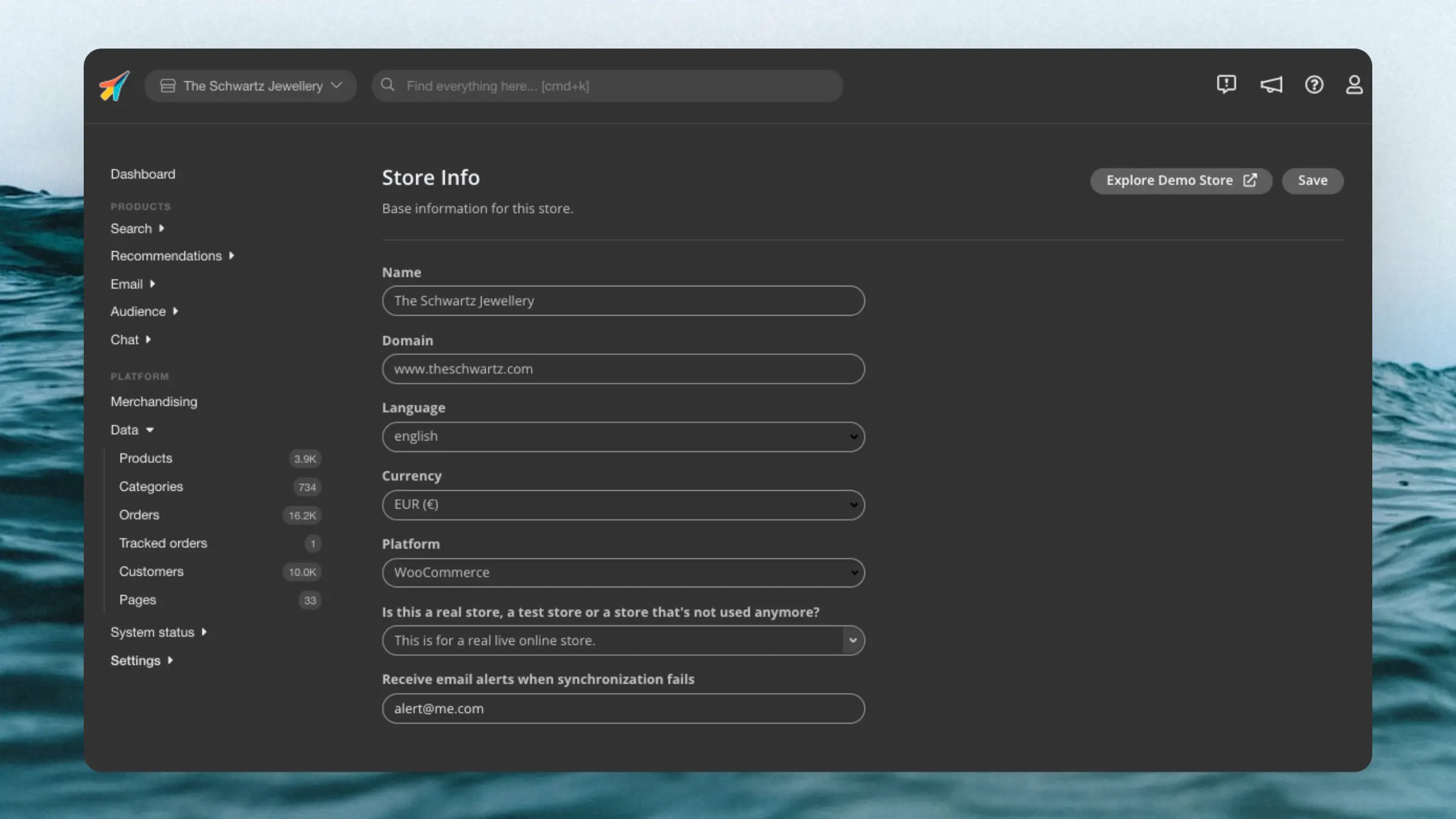Expand System status menu

click(x=158, y=632)
